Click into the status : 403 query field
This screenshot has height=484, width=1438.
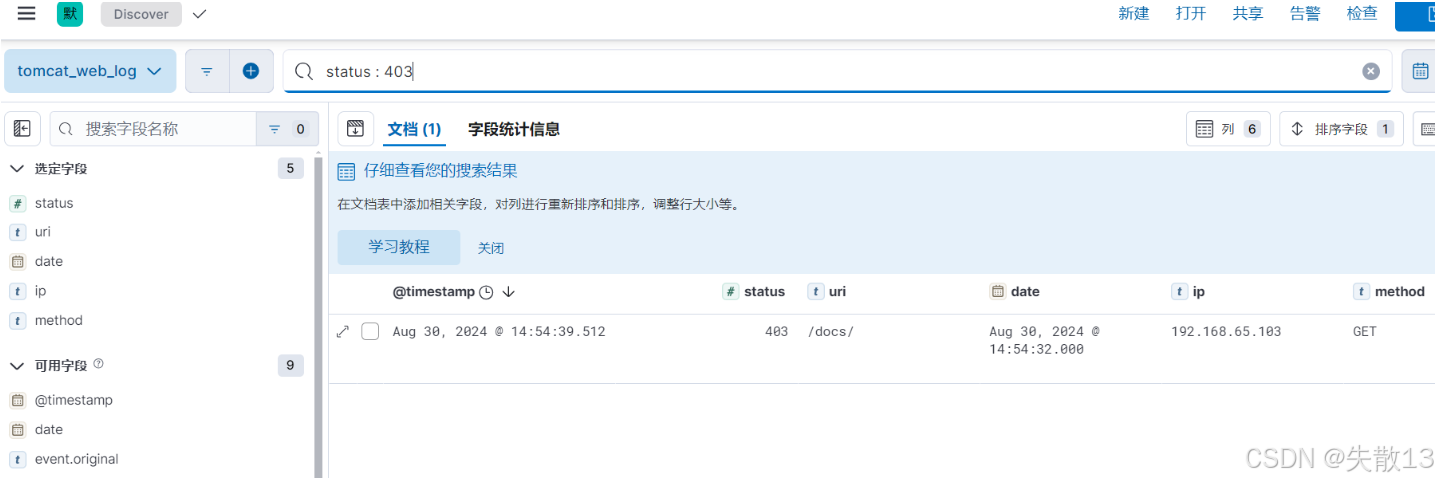836,71
